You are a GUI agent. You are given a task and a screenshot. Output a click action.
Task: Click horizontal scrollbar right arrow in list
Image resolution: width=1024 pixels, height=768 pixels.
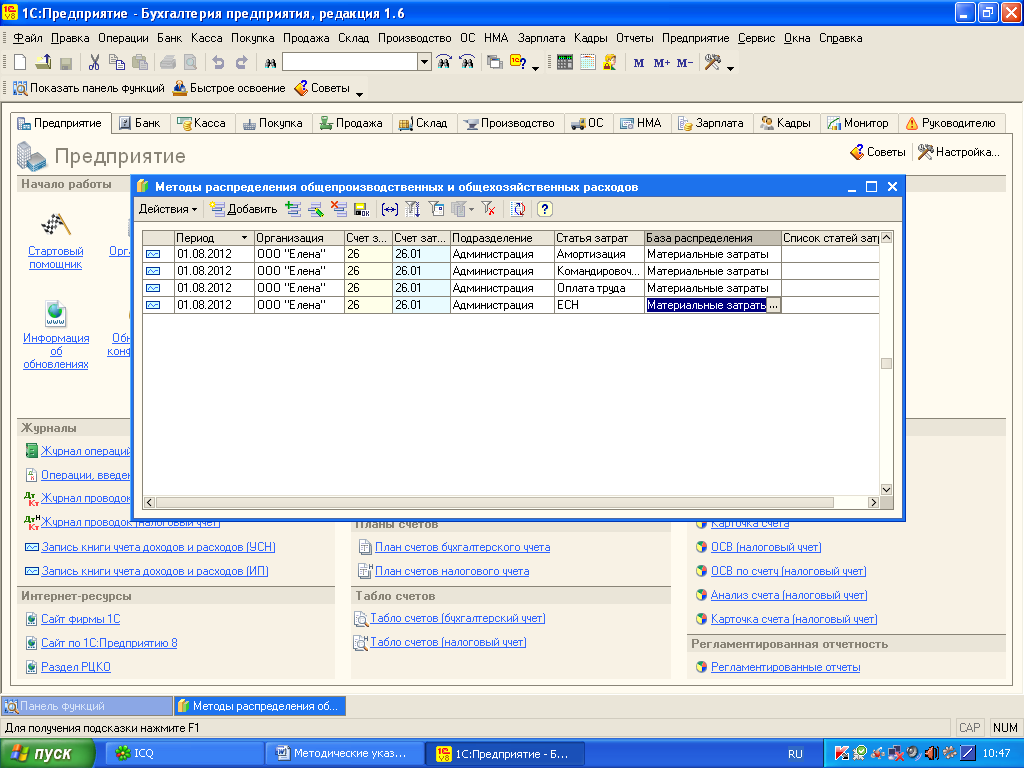point(873,502)
